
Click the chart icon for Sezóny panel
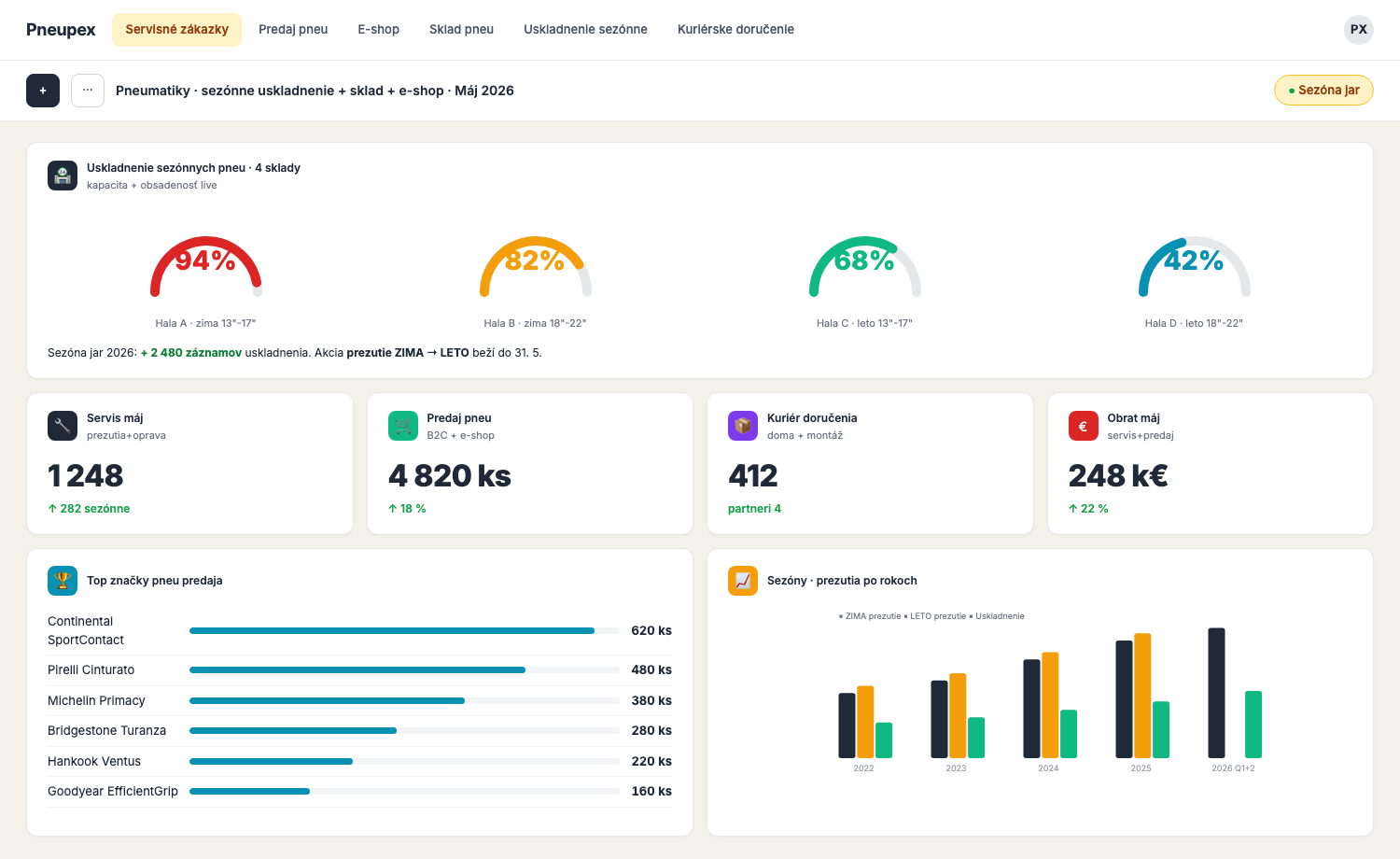click(743, 581)
